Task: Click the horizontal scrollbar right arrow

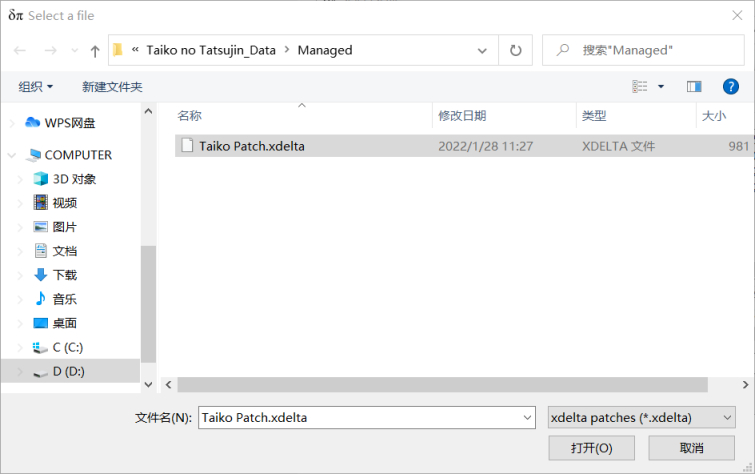Action: [x=745, y=384]
